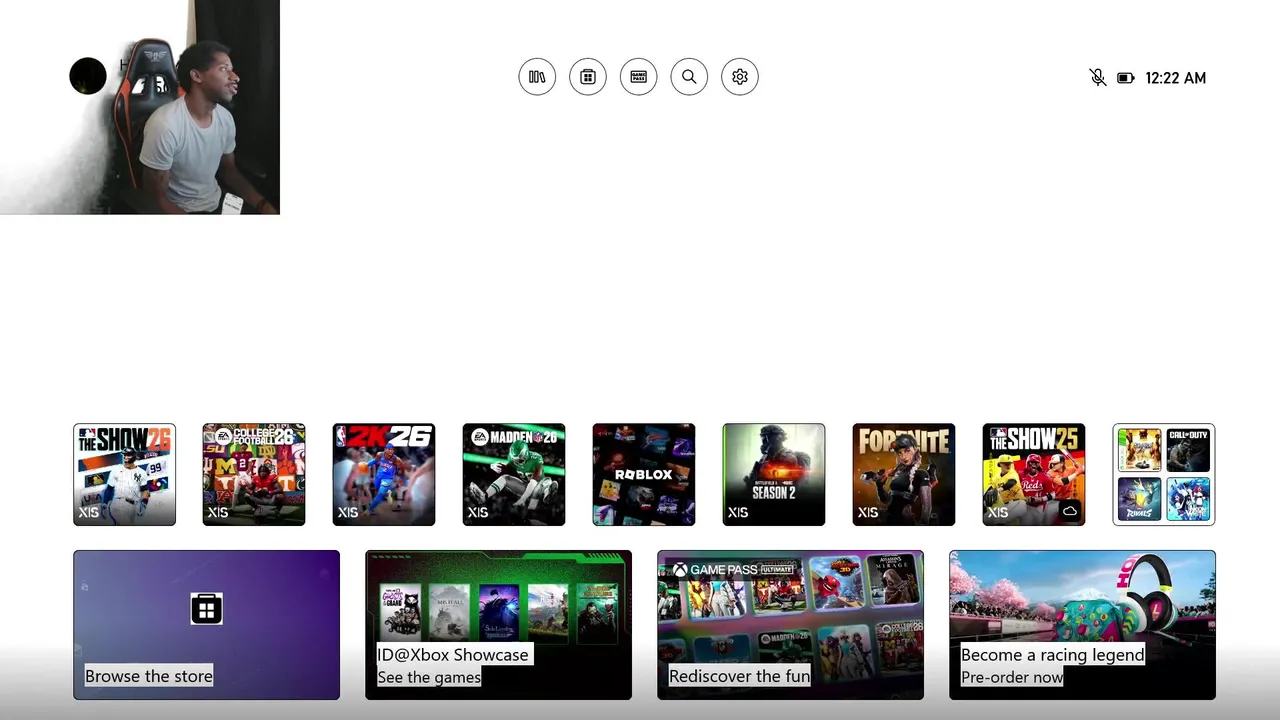
Task: Launch the Fortnite tile
Action: (x=904, y=474)
